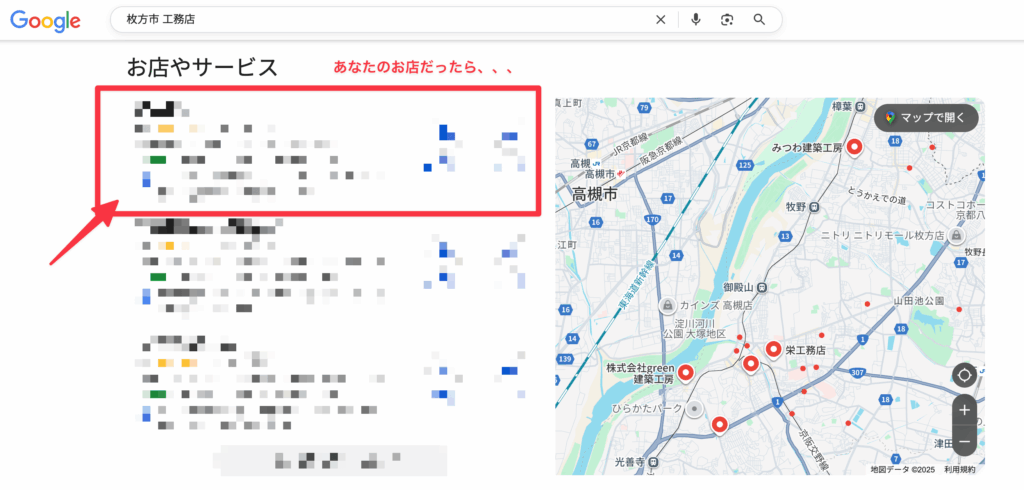Click the カインズ 高槻店 shop marker
The width and height of the screenshot is (1024, 490).
[667, 304]
